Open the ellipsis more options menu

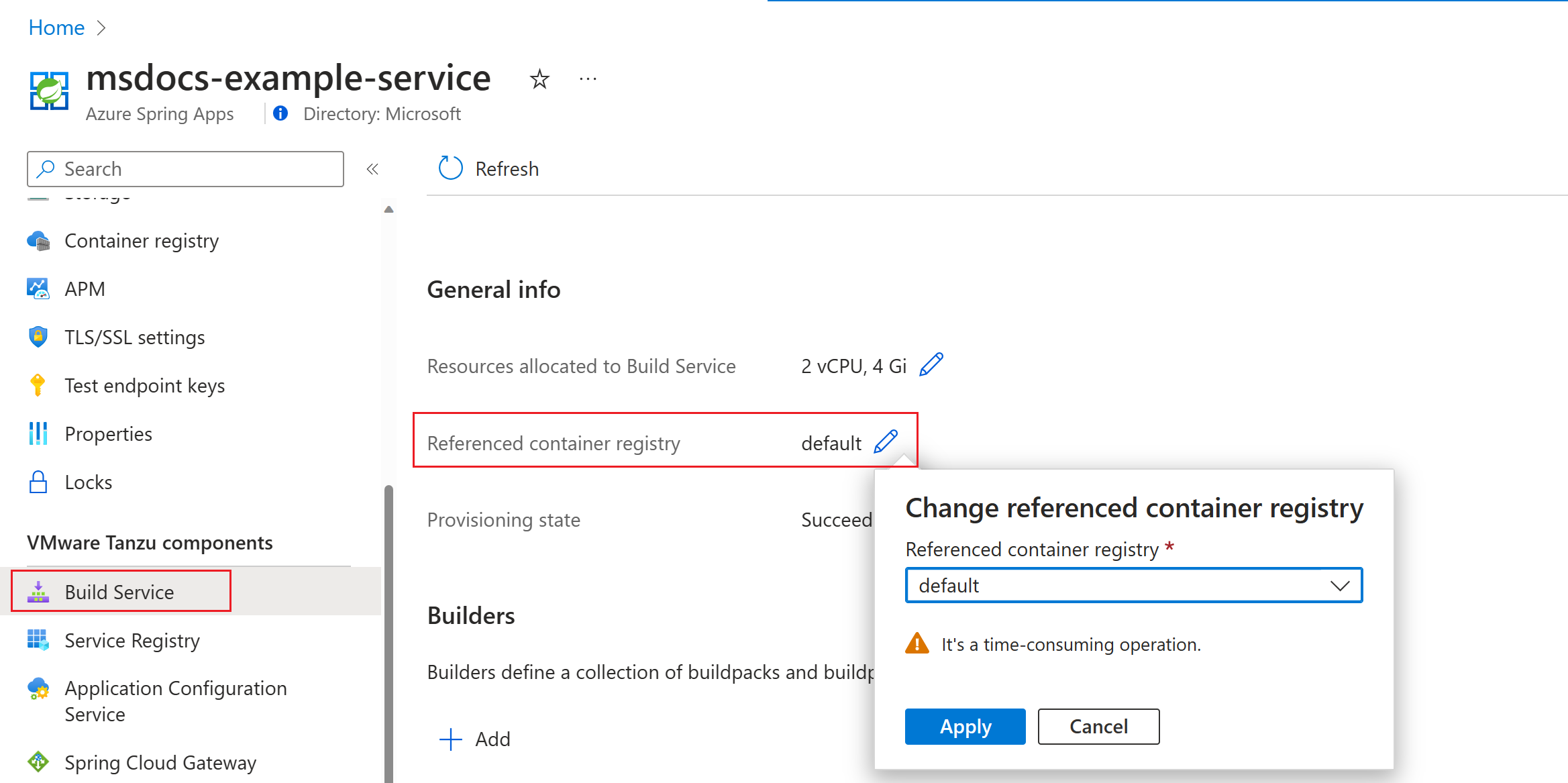[x=588, y=79]
